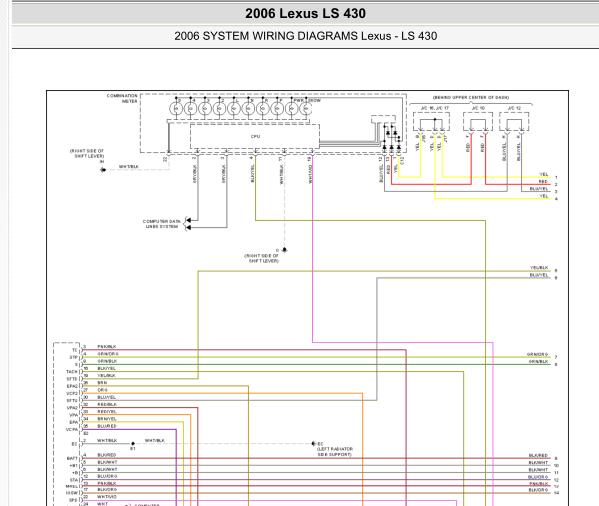Click the SNOW indicator lamp symbol
This screenshot has height=506, width=599.
(x=306, y=109)
